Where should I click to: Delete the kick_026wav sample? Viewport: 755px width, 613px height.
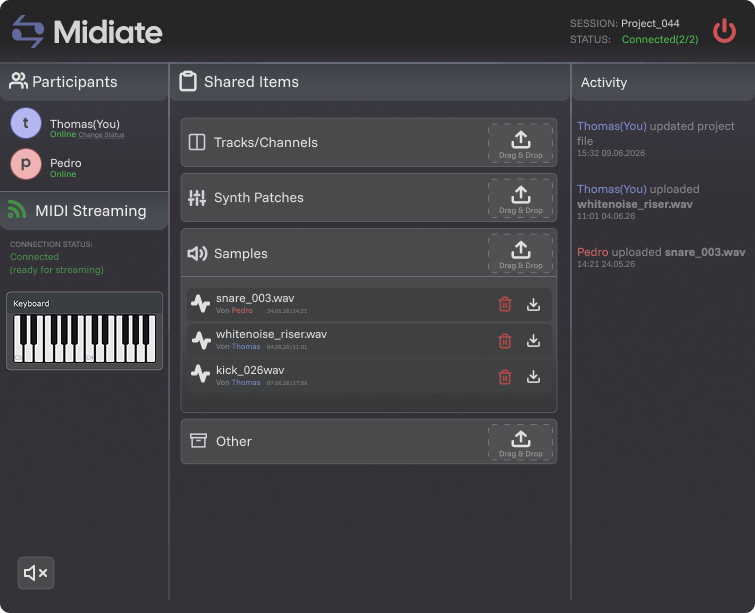pyautogui.click(x=505, y=377)
